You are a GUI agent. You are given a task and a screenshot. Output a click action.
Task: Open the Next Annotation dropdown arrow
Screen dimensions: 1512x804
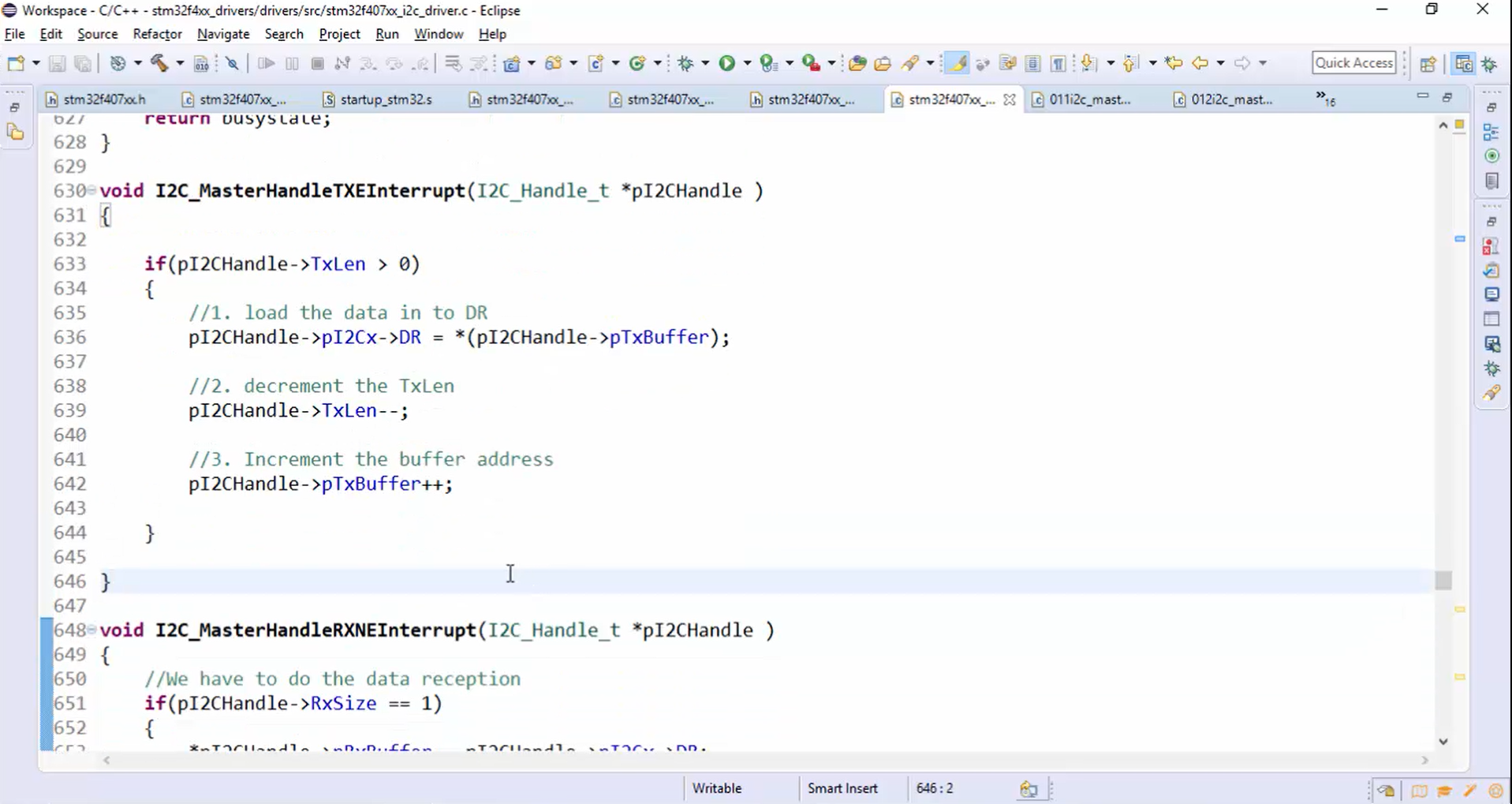coord(1111,63)
